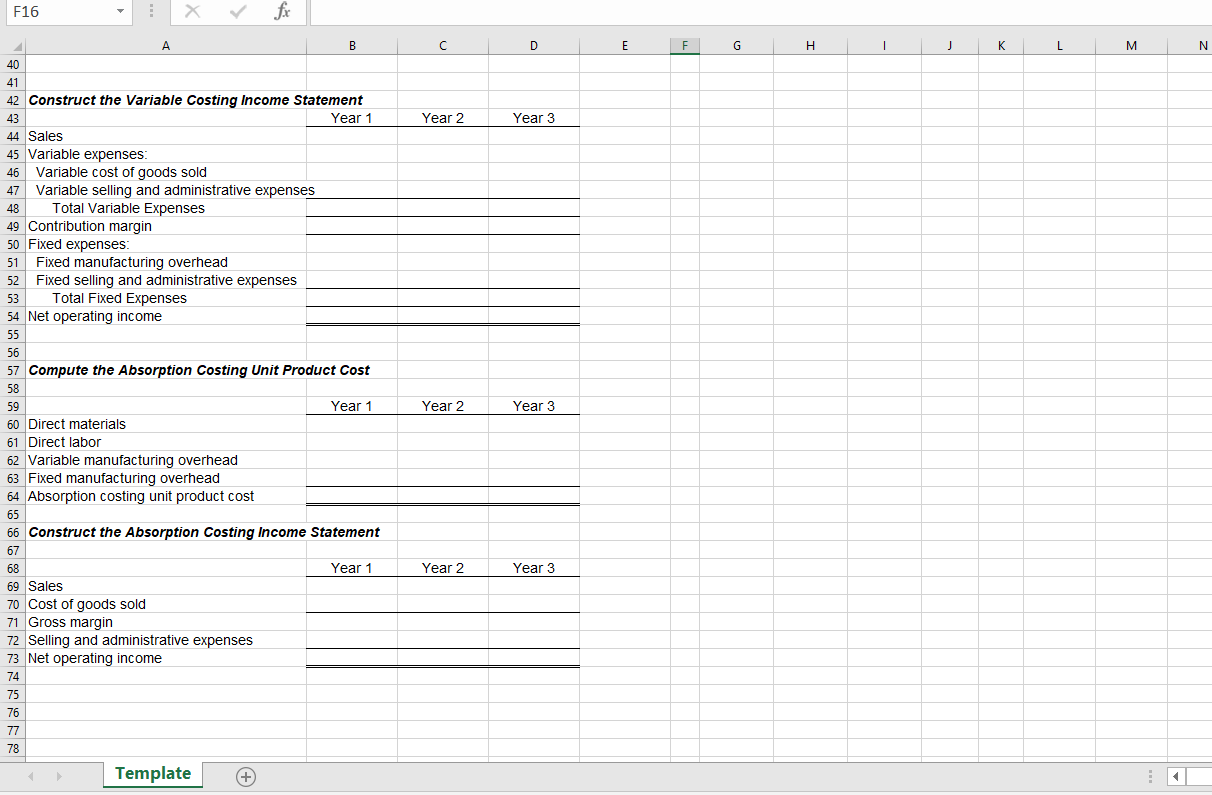The image size is (1212, 795).
Task: Click the next sheet navigation arrow
Action: 59,775
